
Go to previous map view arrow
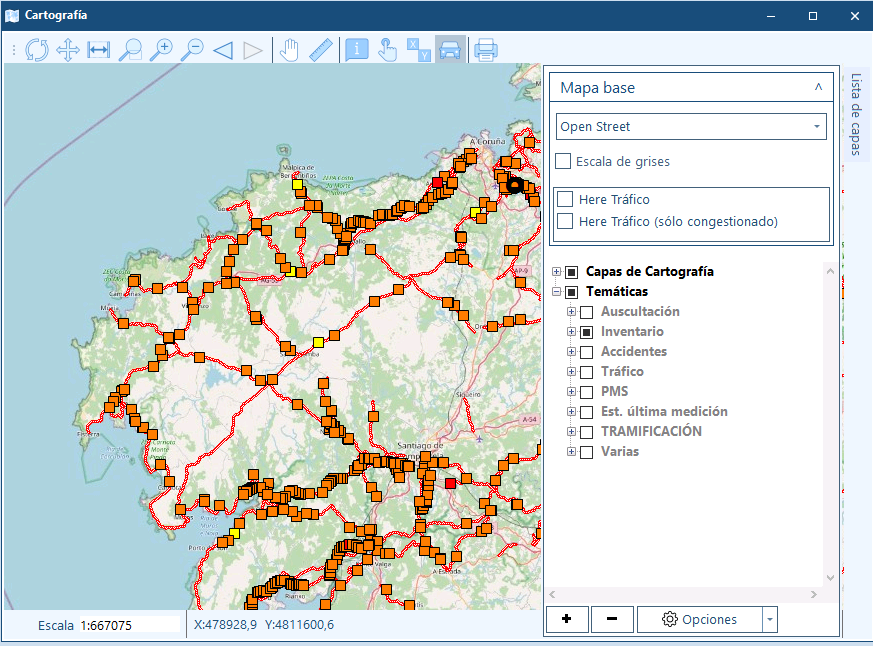point(222,49)
